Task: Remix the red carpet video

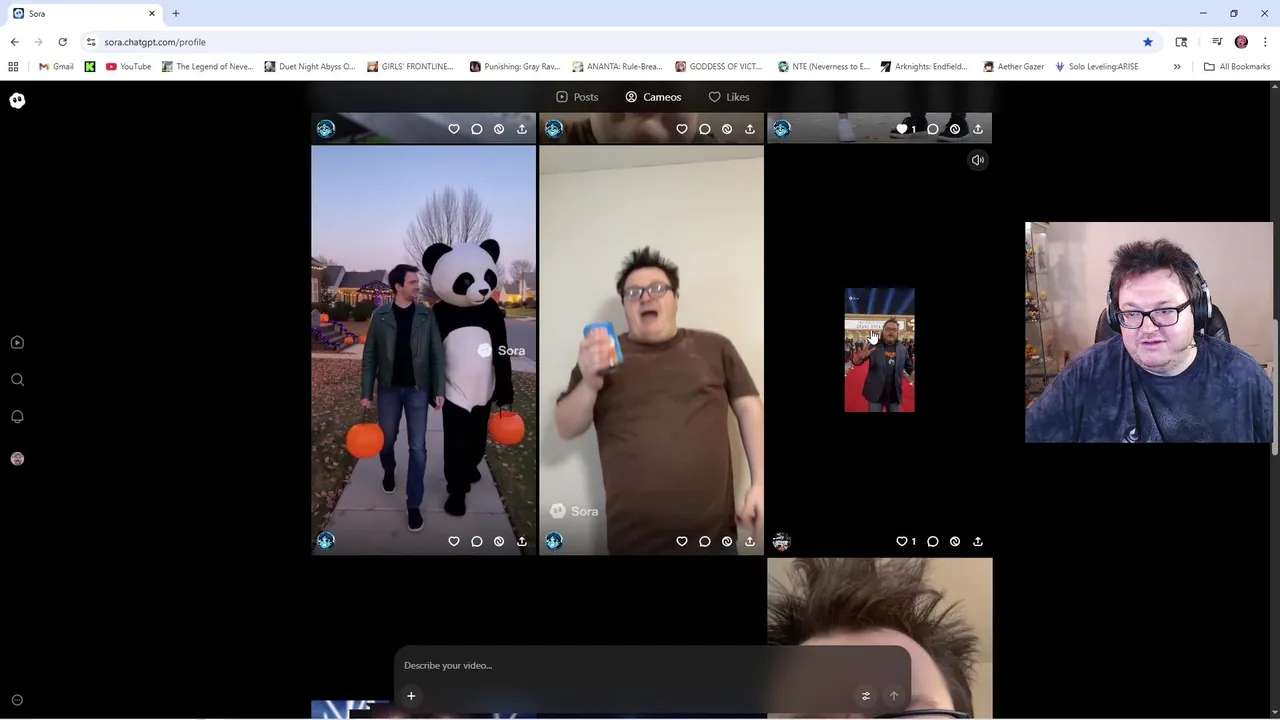Action: (x=955, y=541)
